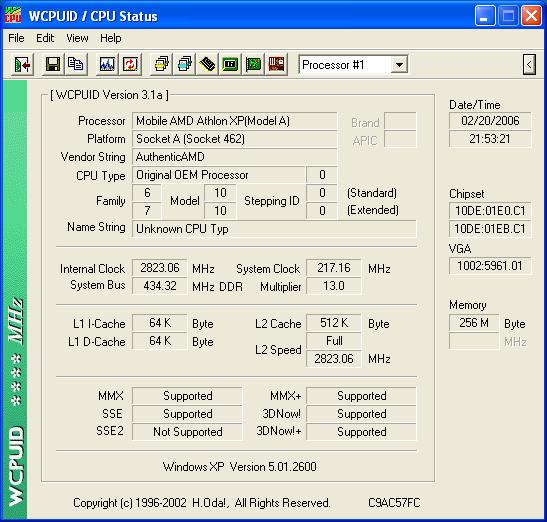The height and width of the screenshot is (522, 547).
Task: Click the VGA value 1002:5961.01
Action: (490, 266)
